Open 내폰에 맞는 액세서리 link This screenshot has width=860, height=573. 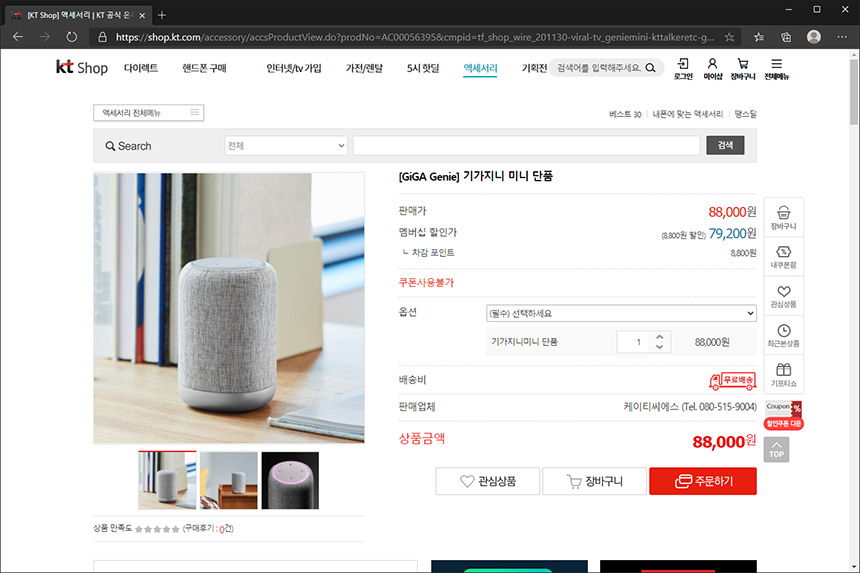point(688,114)
